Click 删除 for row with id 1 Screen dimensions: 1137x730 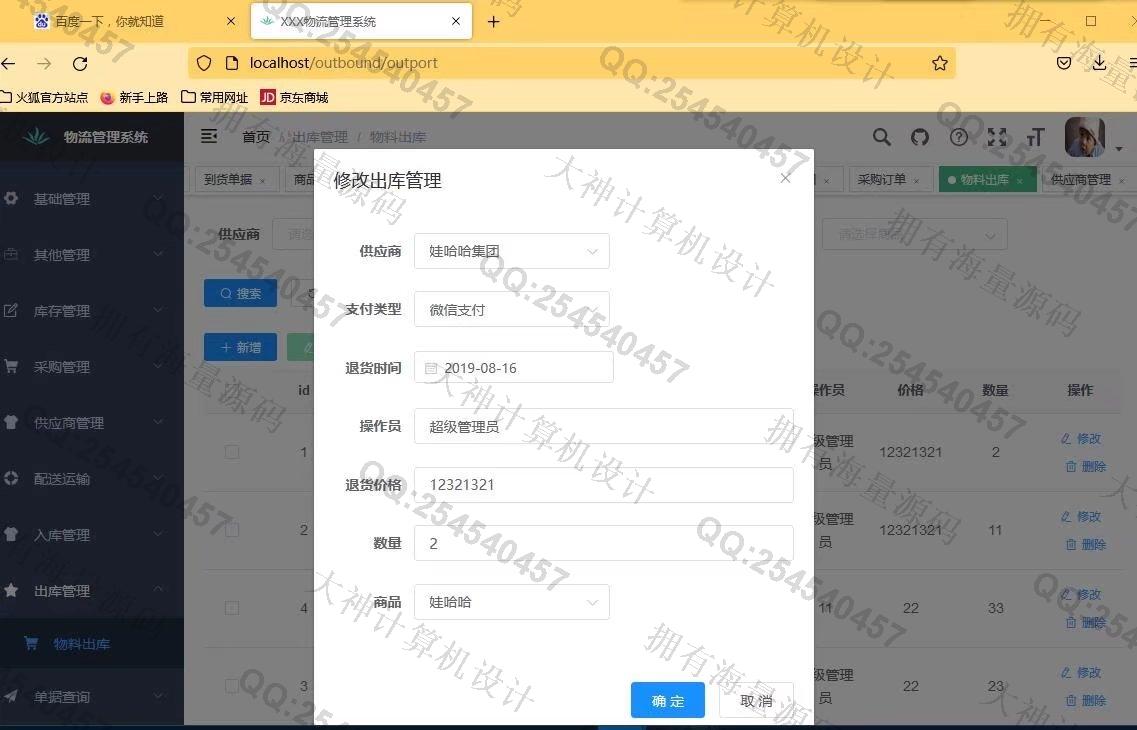[1086, 466]
